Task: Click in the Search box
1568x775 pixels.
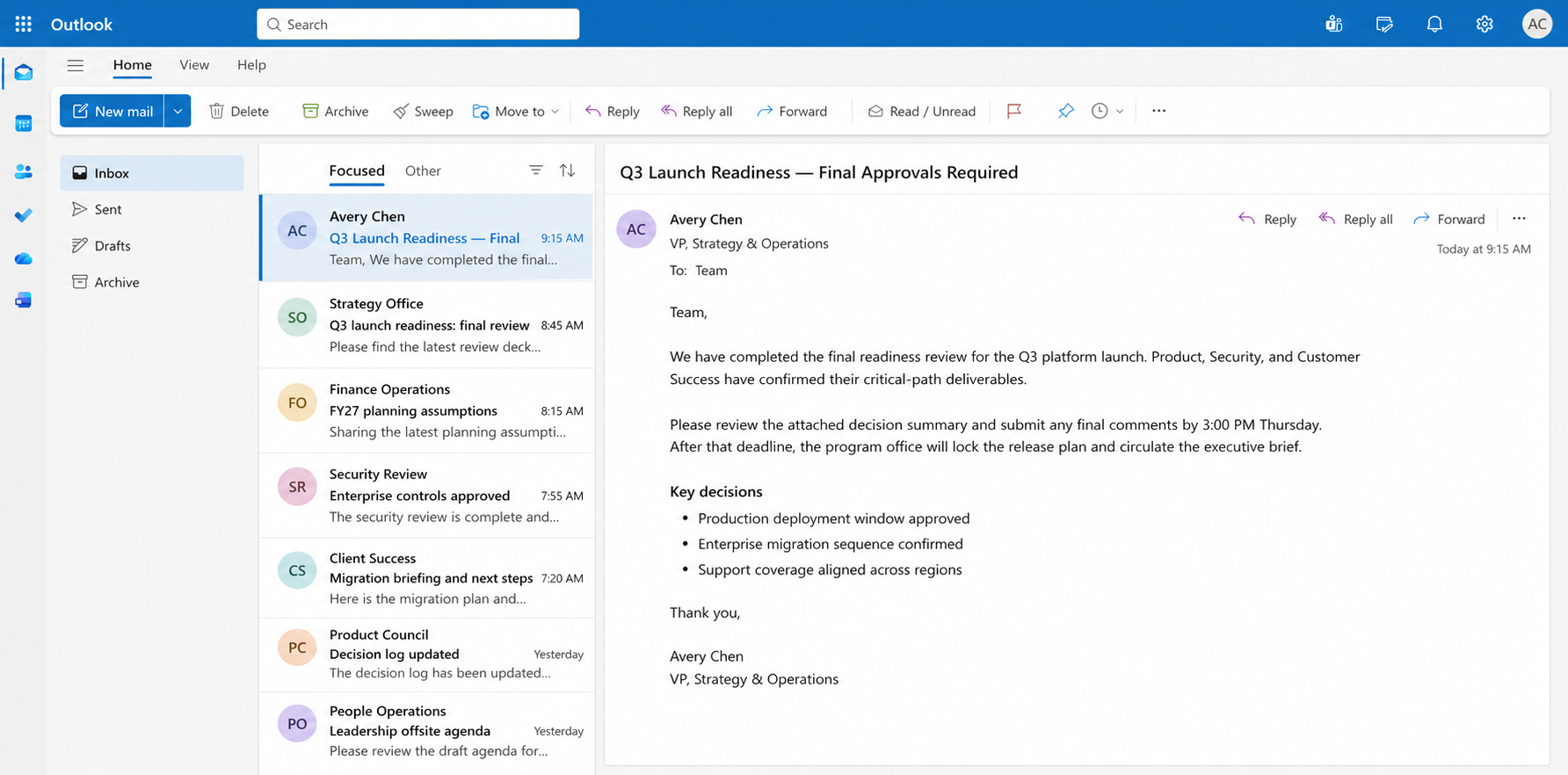Action: click(x=418, y=25)
